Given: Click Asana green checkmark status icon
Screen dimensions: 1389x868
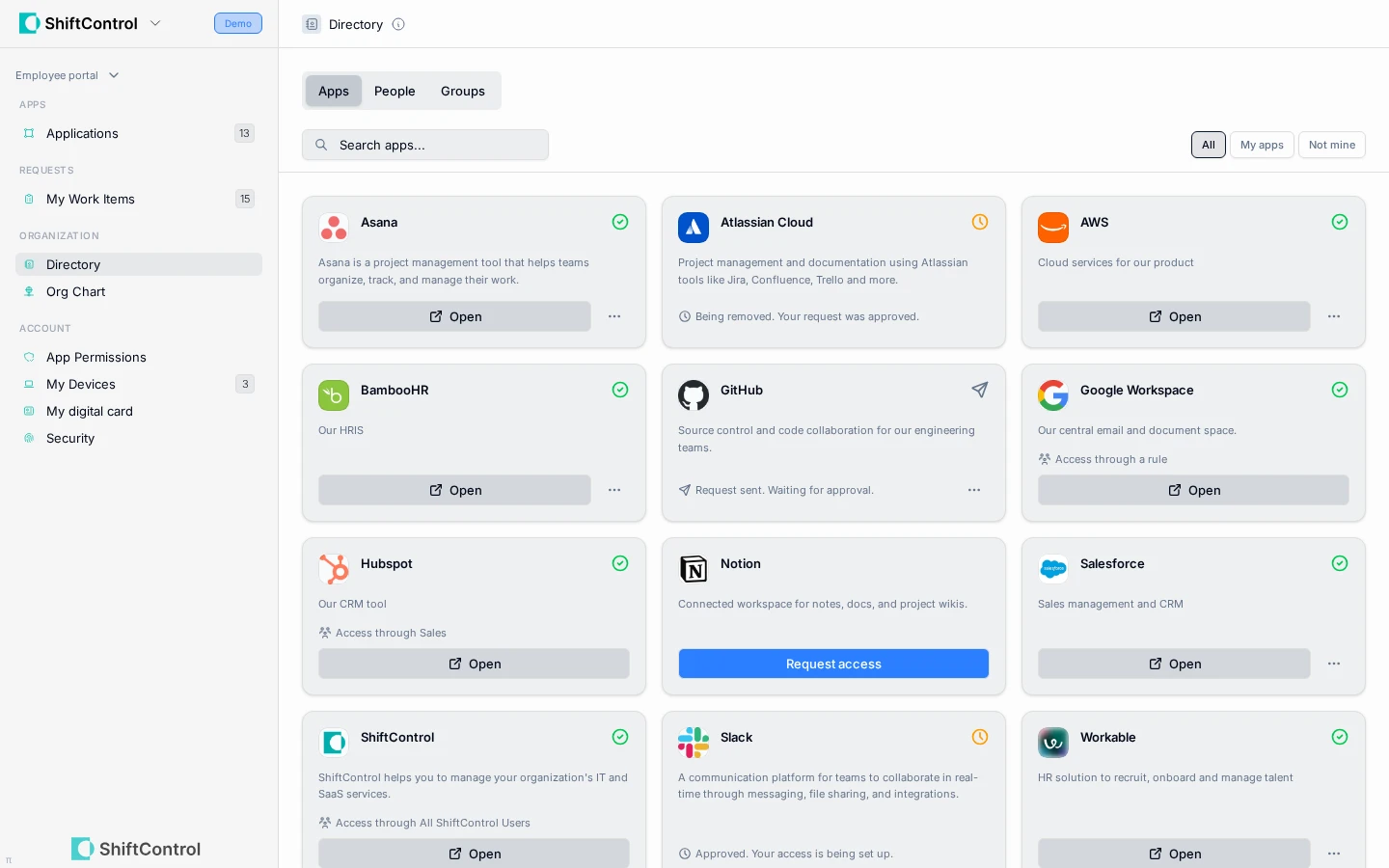Looking at the screenshot, I should [620, 222].
